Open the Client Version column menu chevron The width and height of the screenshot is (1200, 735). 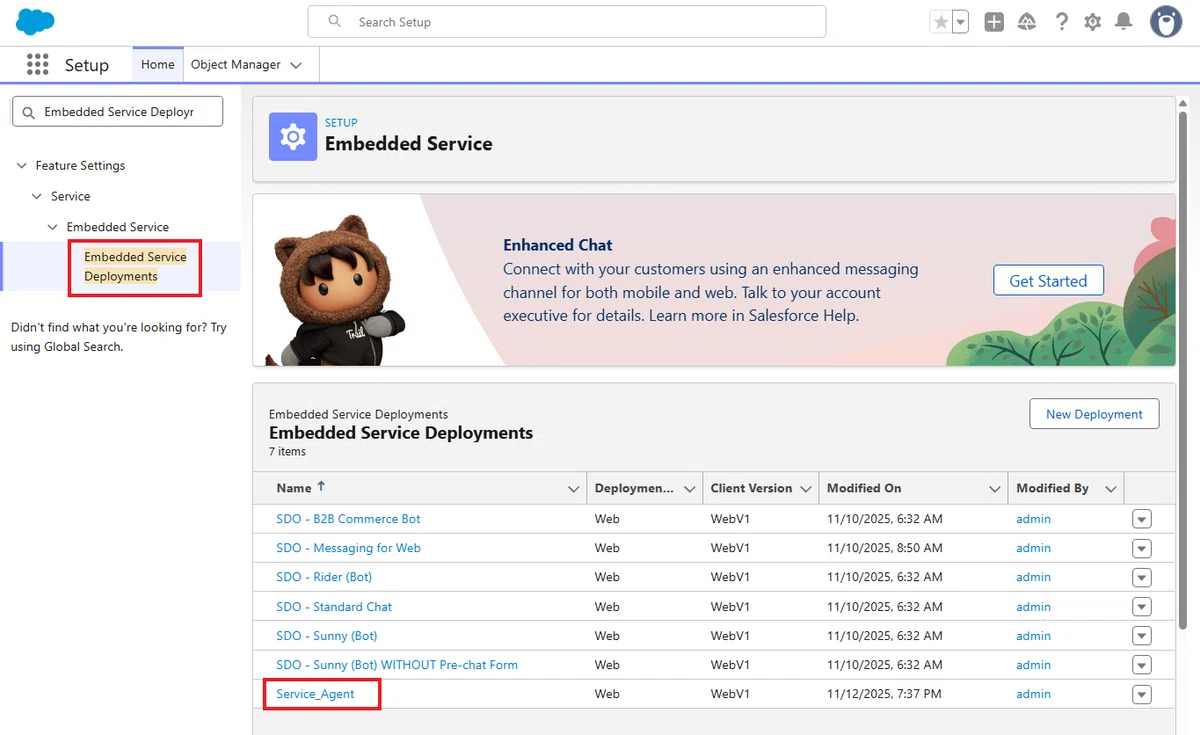click(806, 489)
